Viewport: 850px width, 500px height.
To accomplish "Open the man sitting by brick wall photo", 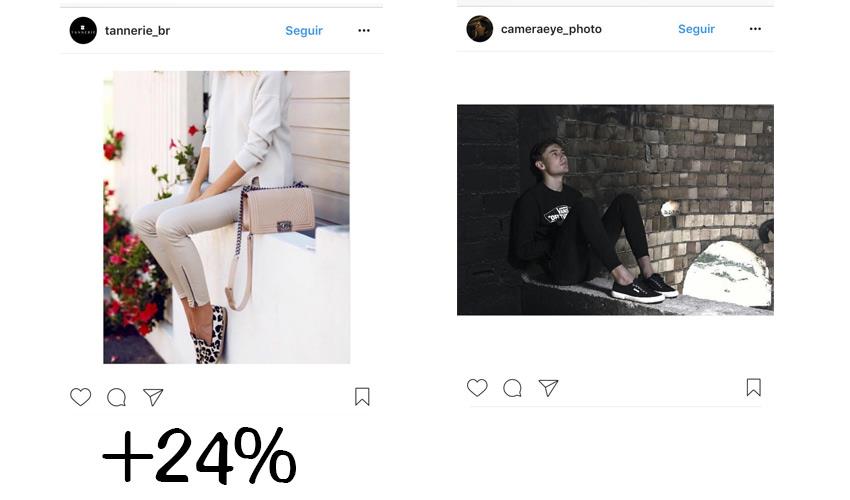I will (x=615, y=210).
